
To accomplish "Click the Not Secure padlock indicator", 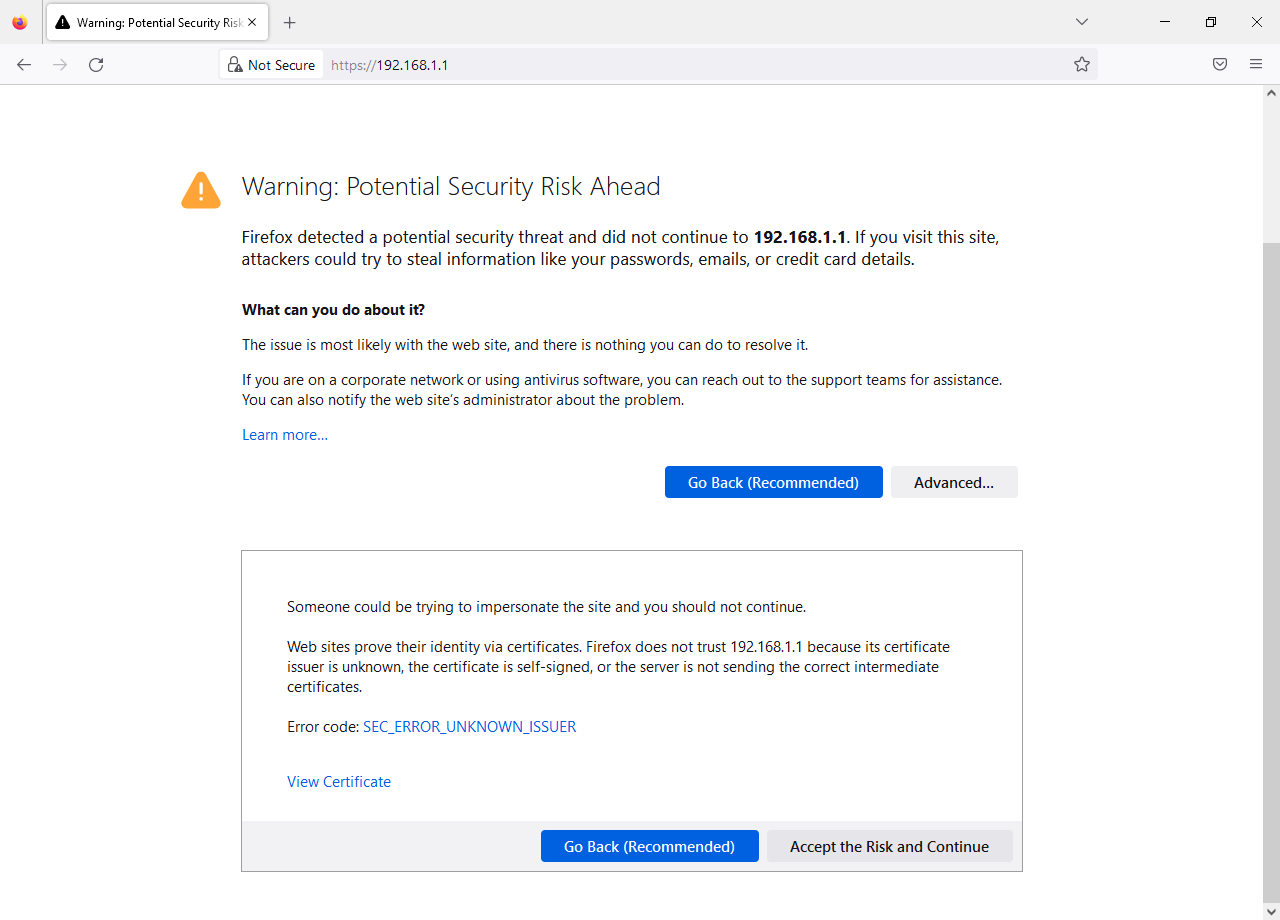I will pyautogui.click(x=271, y=65).
